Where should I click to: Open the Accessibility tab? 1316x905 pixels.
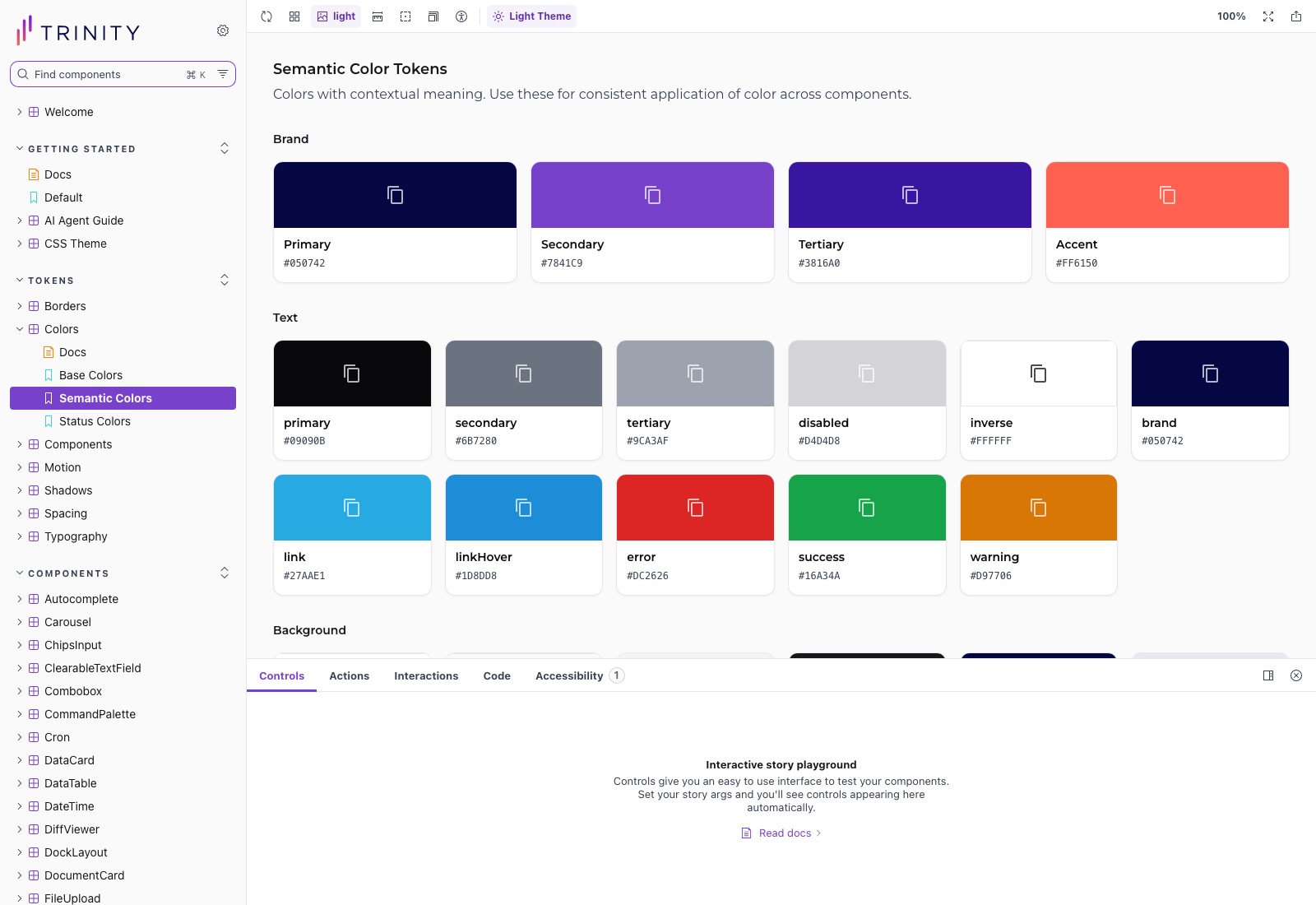pyautogui.click(x=580, y=675)
